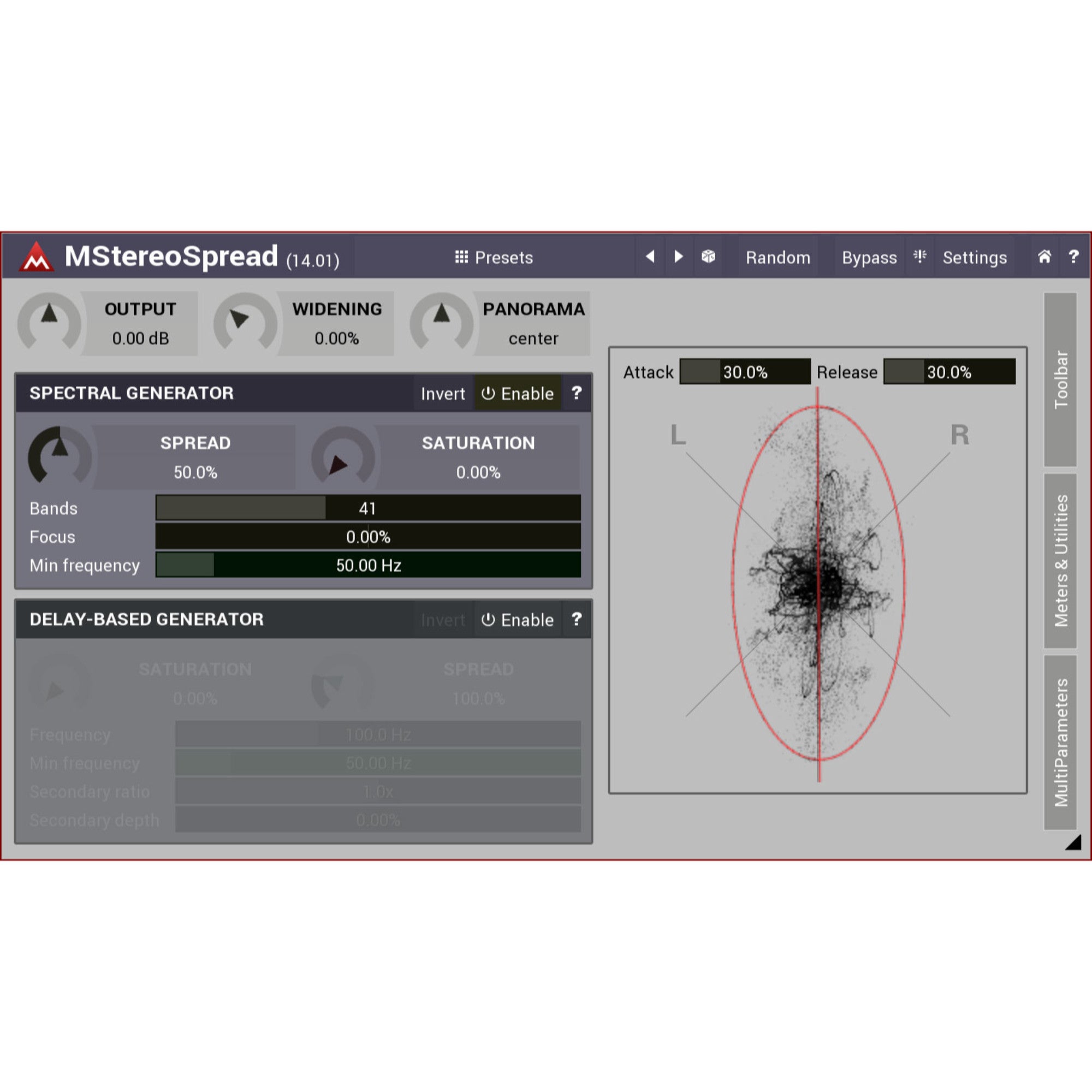
Task: Click the Frequency 100.0 Hz slider
Action: (x=378, y=735)
